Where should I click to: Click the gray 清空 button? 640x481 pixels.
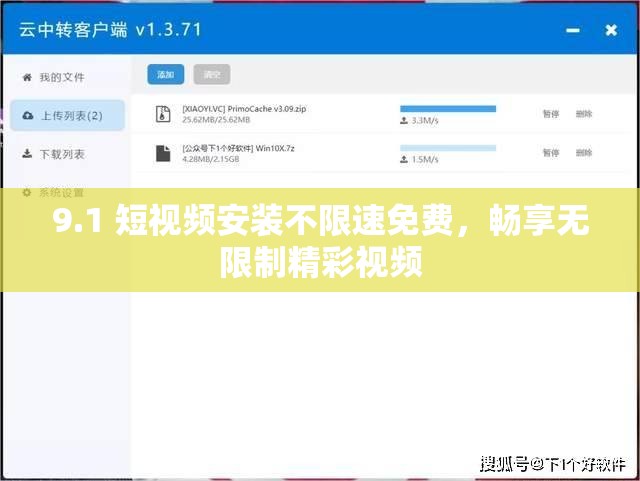tap(212, 74)
